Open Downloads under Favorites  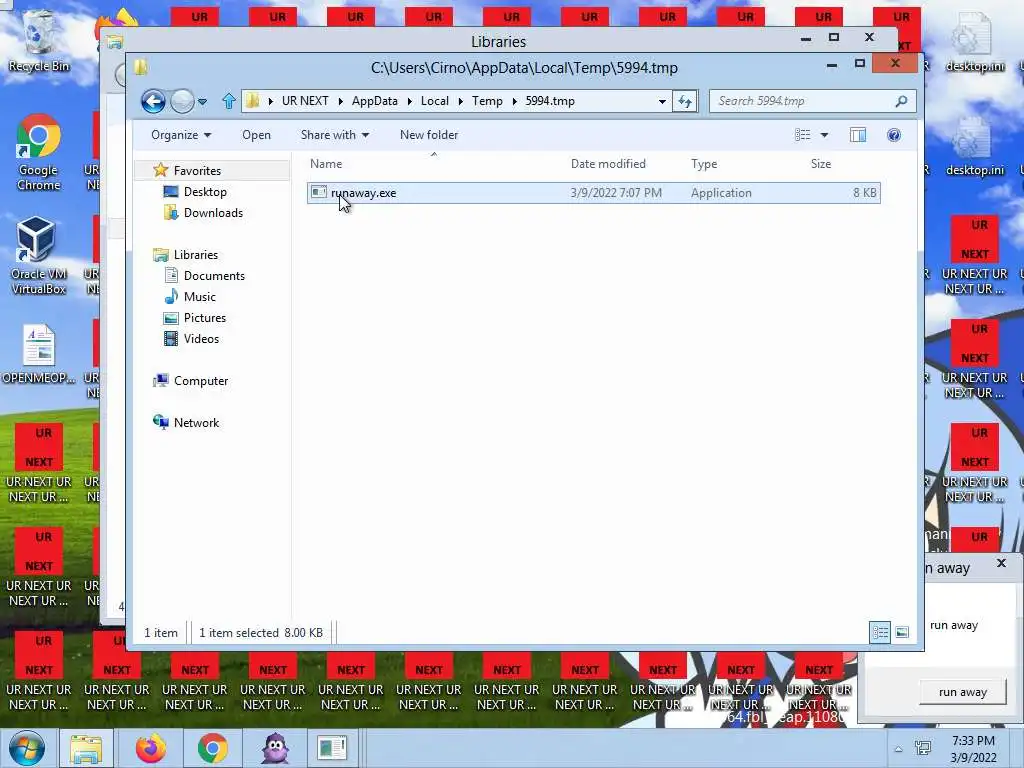coord(213,213)
